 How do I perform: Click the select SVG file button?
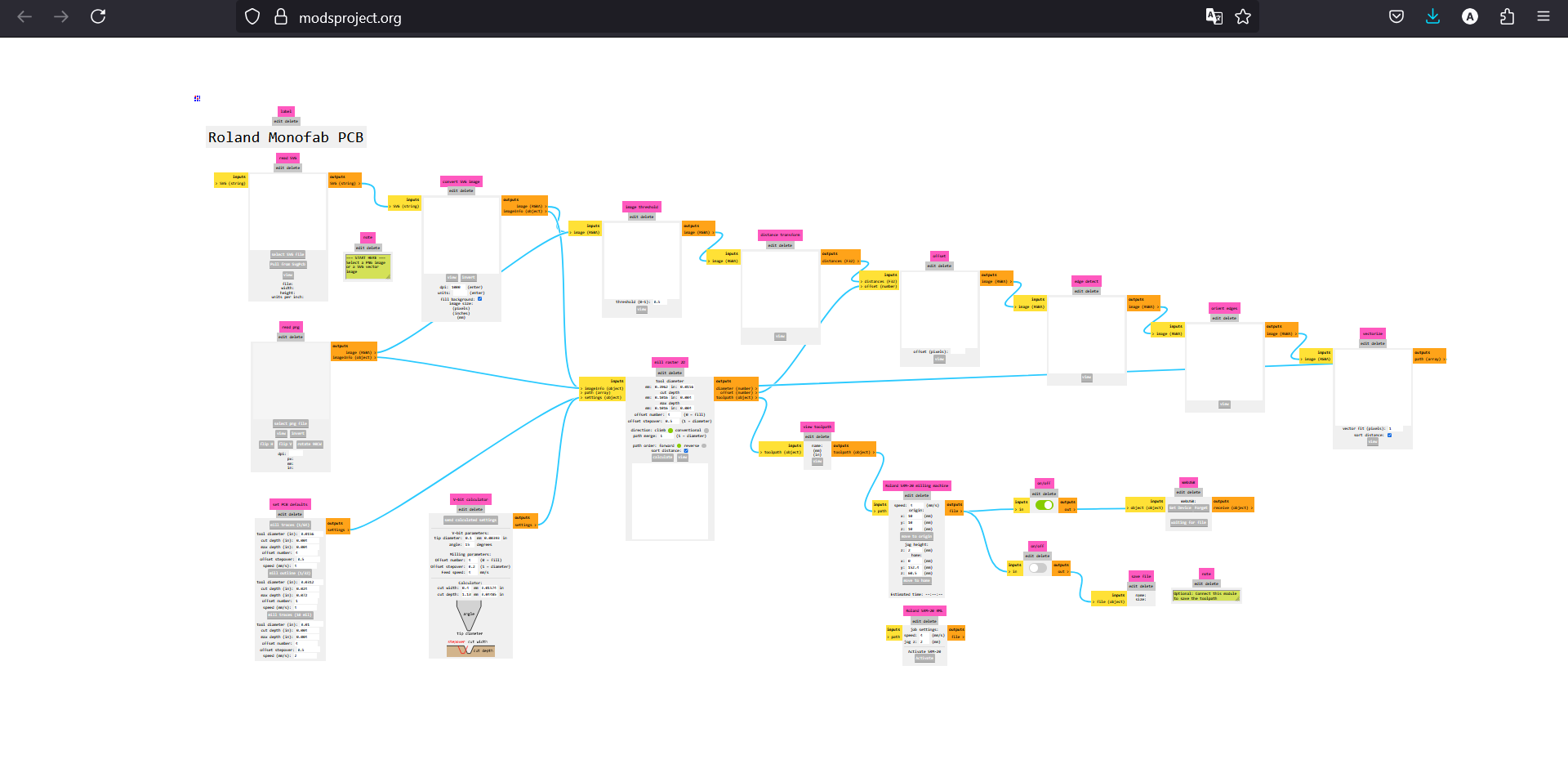click(x=288, y=254)
